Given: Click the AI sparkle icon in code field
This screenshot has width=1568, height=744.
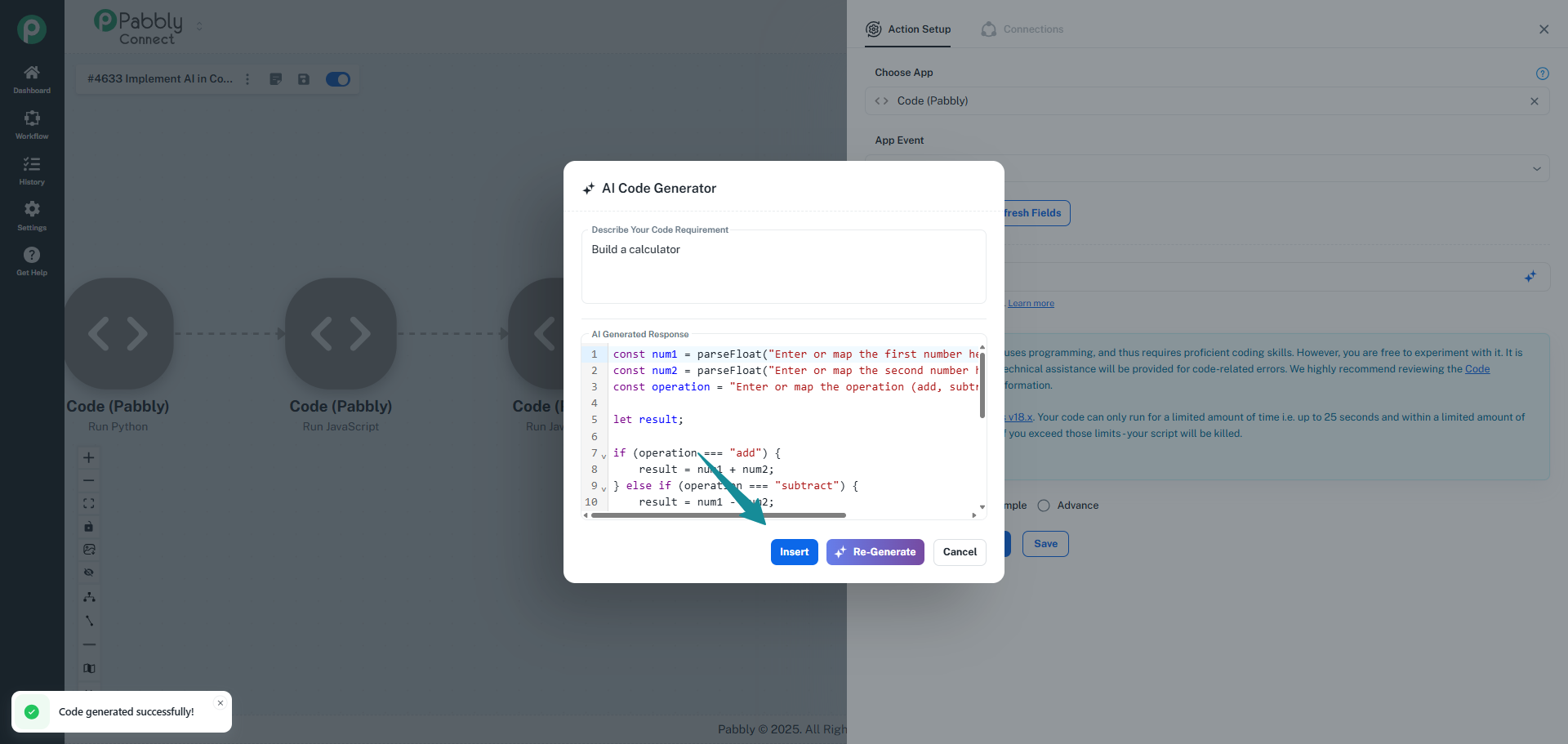Looking at the screenshot, I should tap(1530, 277).
